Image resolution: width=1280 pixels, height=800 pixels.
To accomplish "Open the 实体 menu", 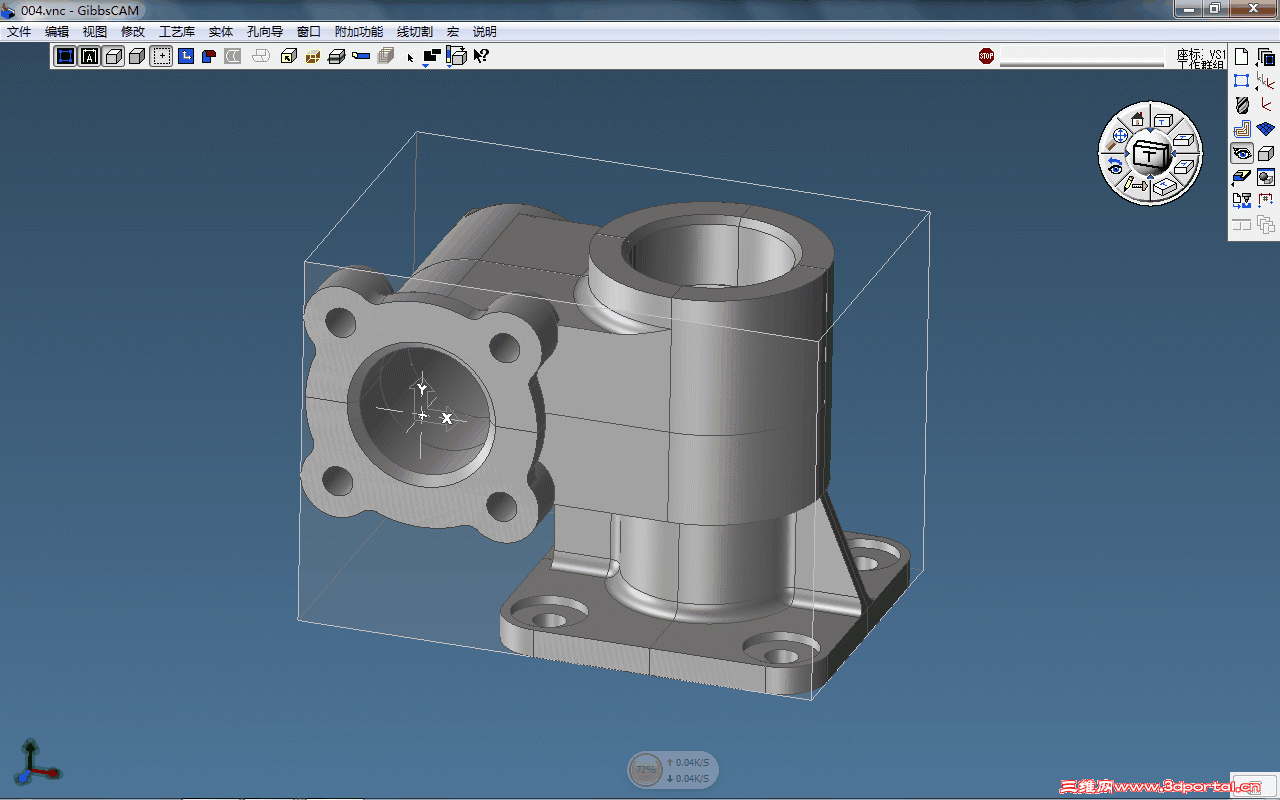I will coord(221,32).
